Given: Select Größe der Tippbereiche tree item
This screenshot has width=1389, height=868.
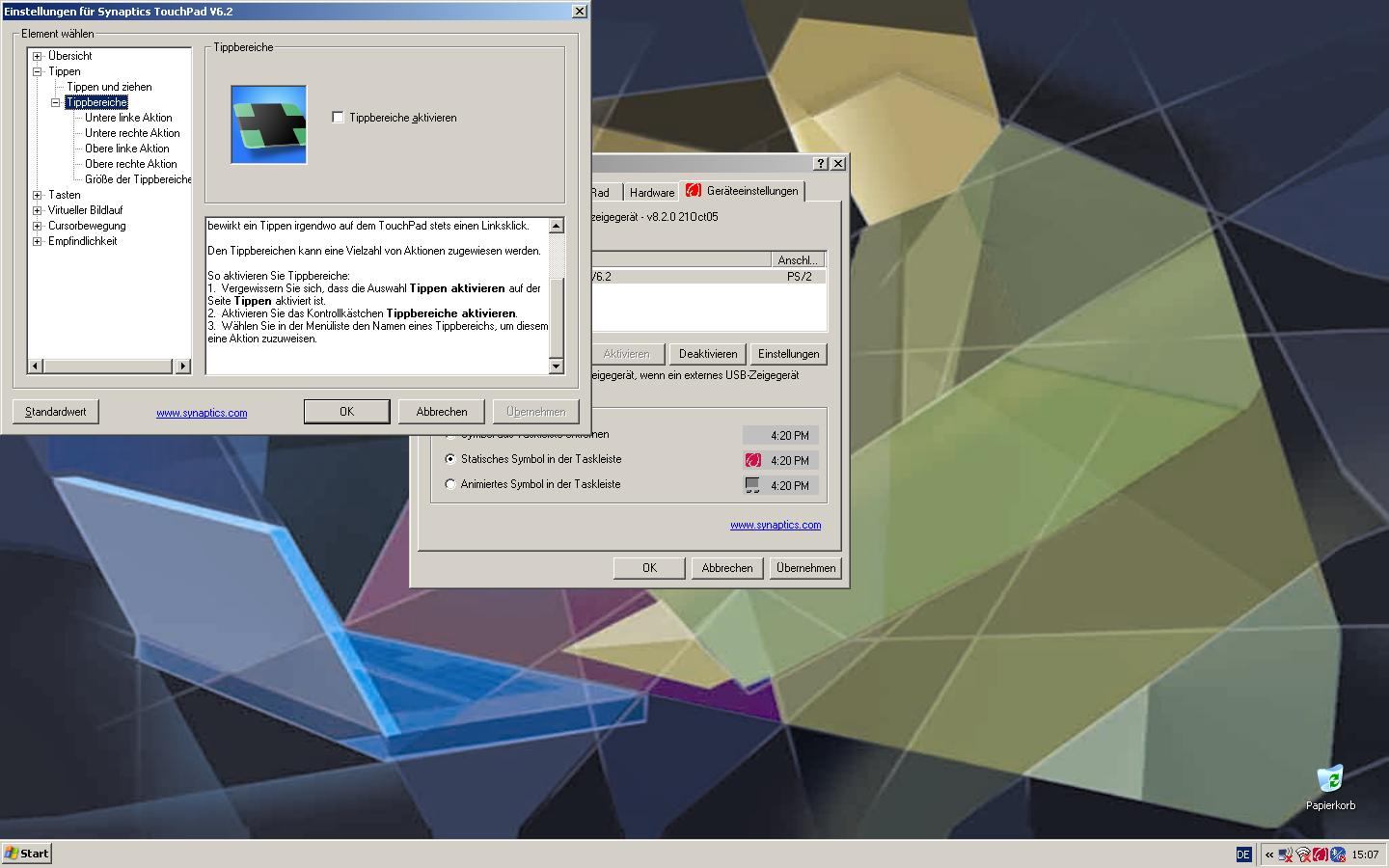Looking at the screenshot, I should point(138,179).
